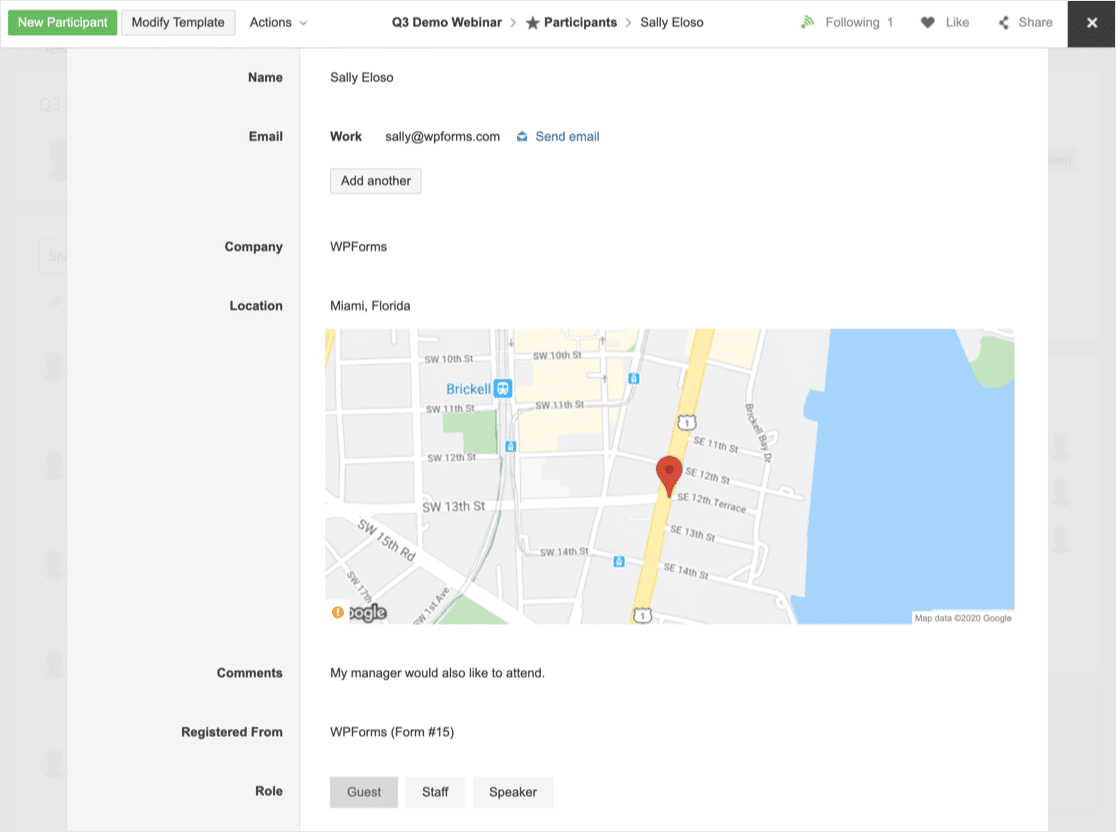The image size is (1116, 832).
Task: Click the Miami, Florida location value
Action: [370, 306]
